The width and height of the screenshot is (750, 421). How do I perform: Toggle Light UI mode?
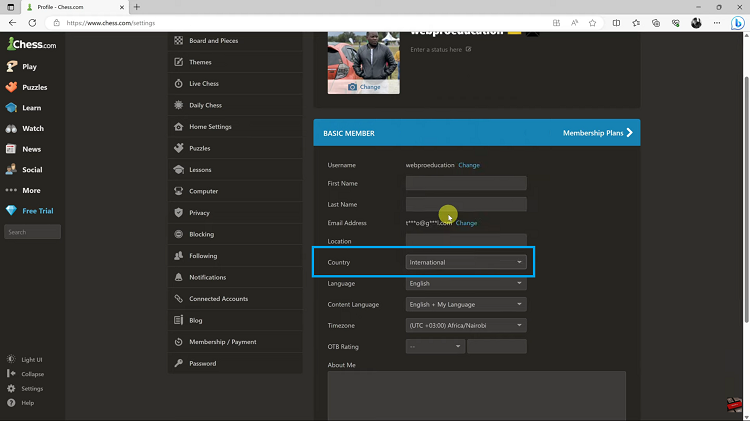click(25, 359)
